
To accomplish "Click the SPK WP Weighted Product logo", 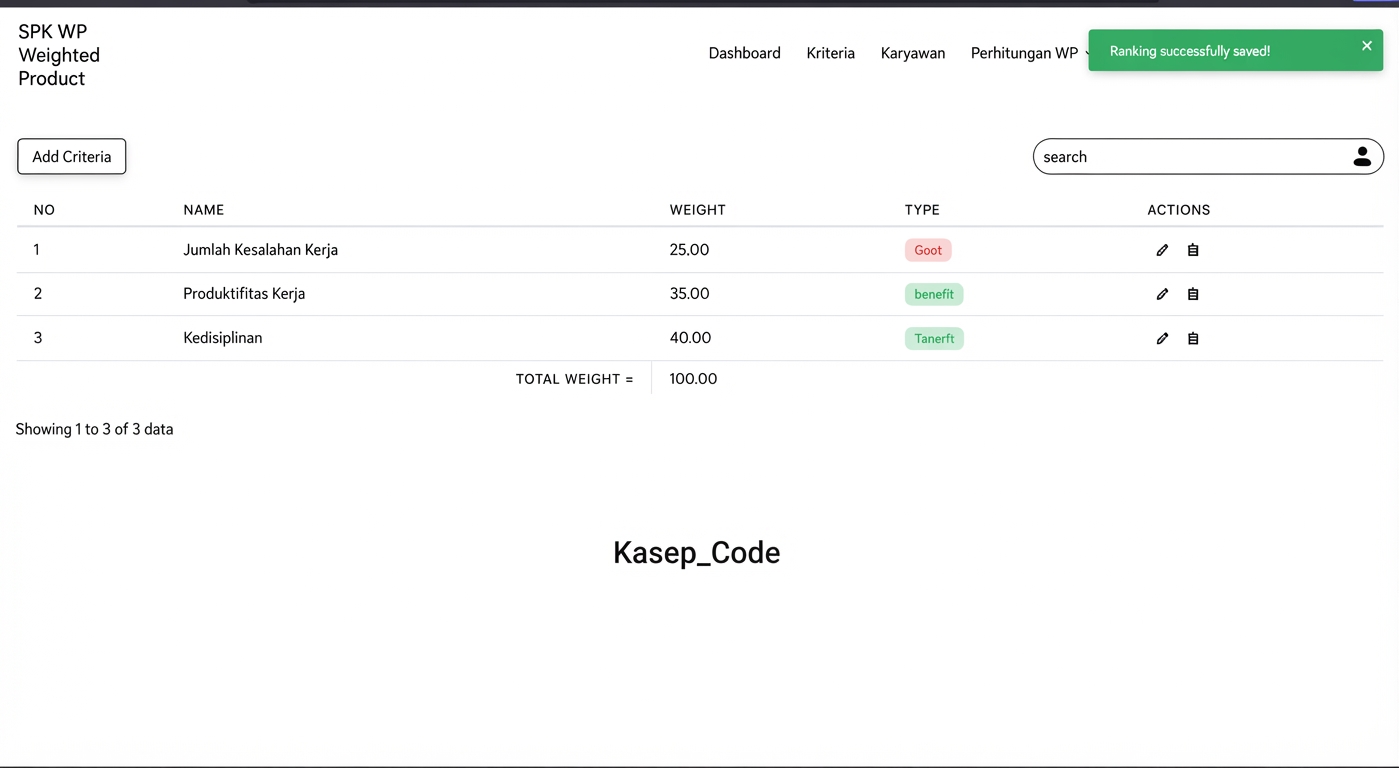I will [x=59, y=55].
